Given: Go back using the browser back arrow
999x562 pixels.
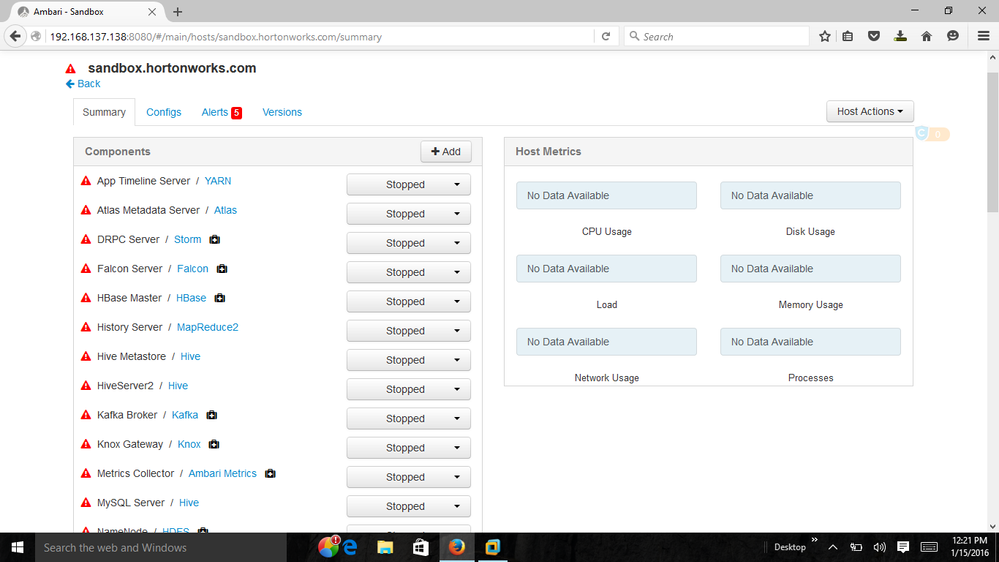Looking at the screenshot, I should [15, 36].
